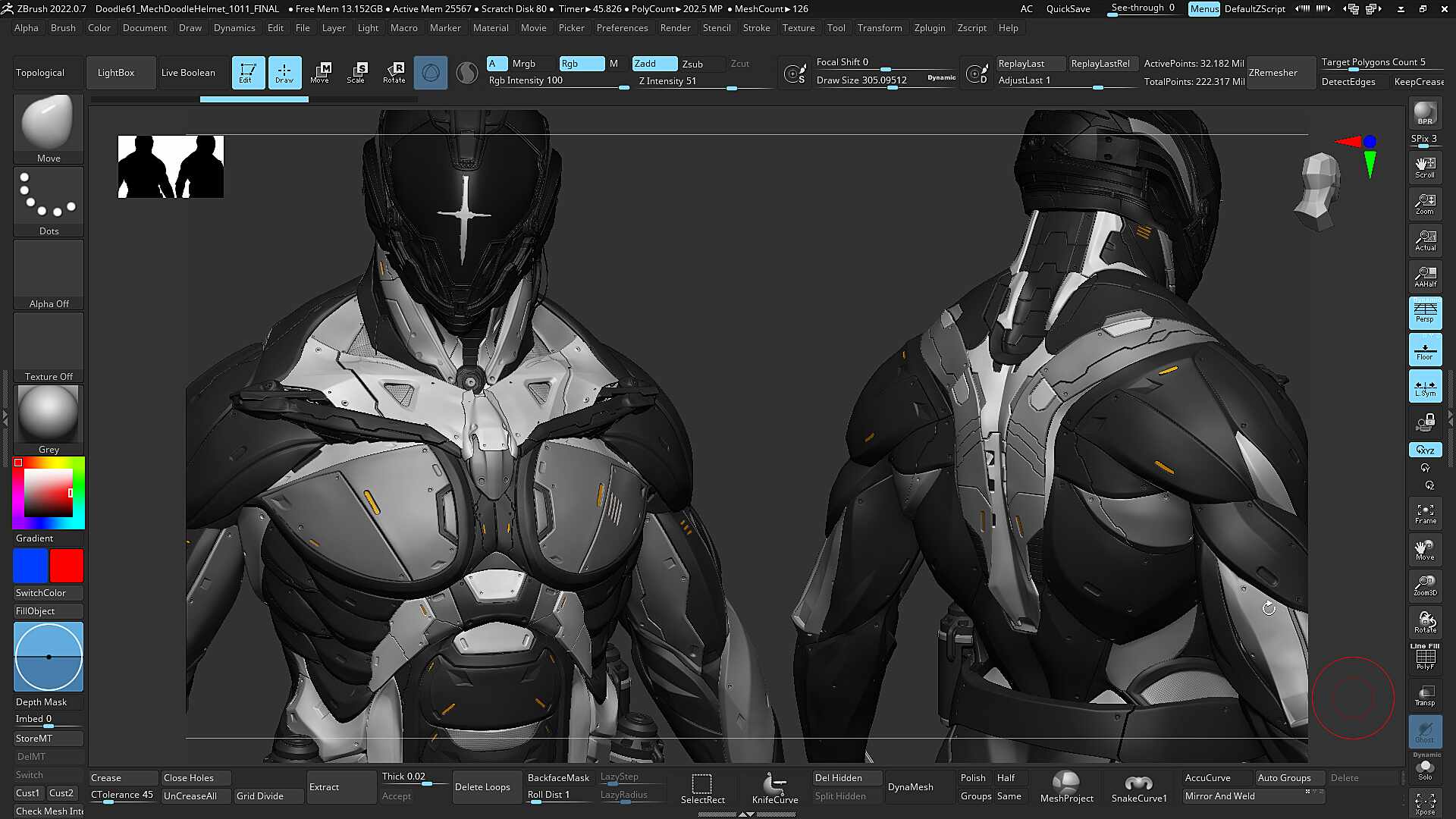Click the Zoom3D navigation icon

pos(1425,586)
